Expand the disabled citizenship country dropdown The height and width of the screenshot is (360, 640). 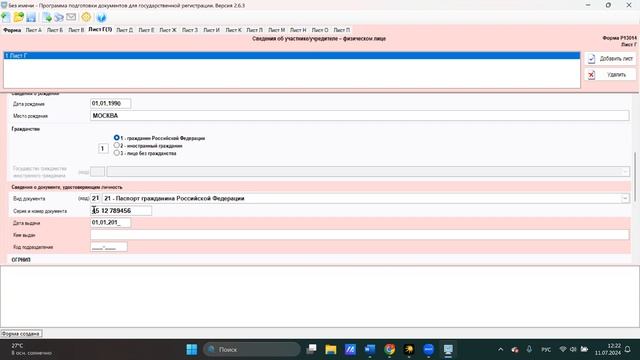tap(625, 171)
